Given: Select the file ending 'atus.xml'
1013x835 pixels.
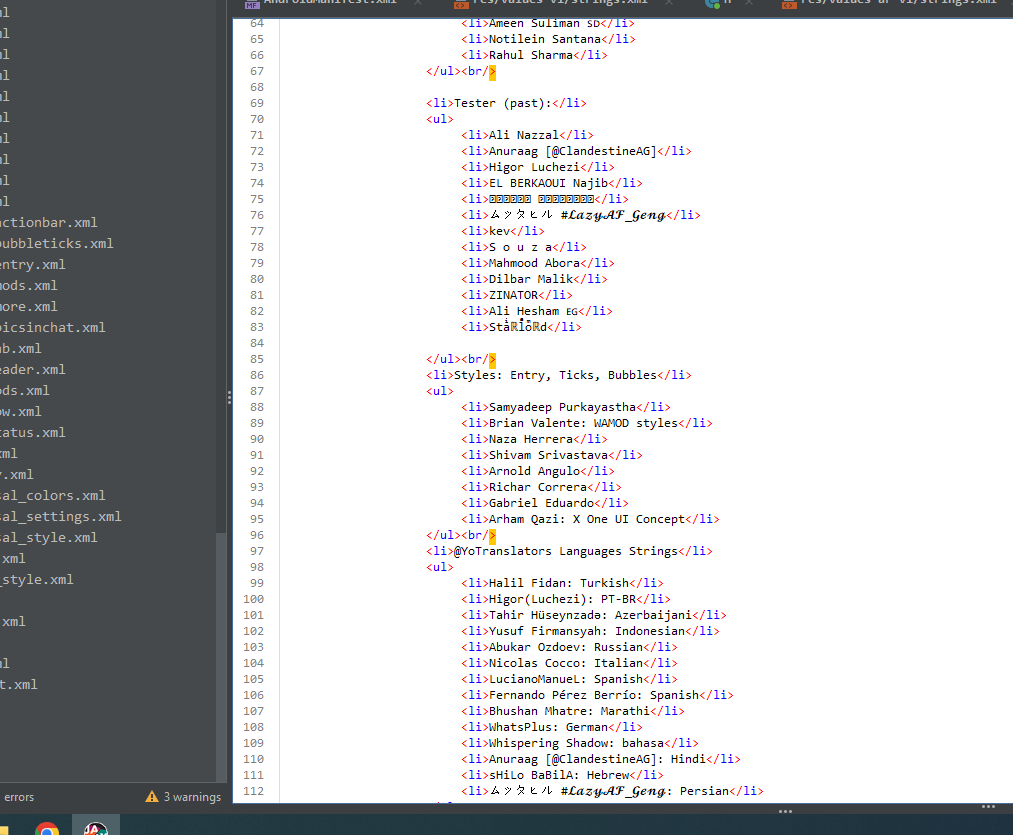Looking at the screenshot, I should pyautogui.click(x=32, y=432).
